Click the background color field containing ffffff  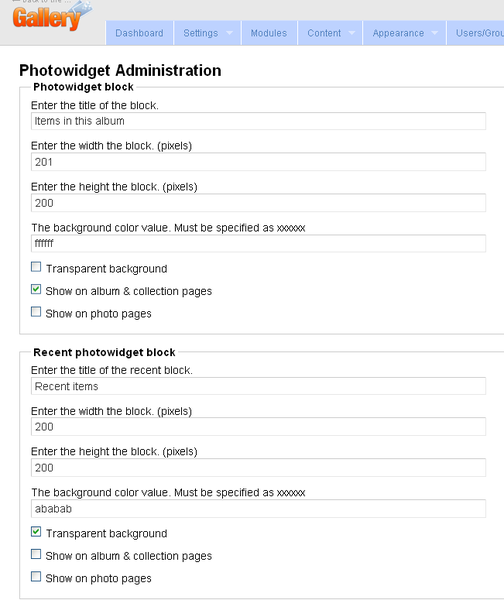pyautogui.click(x=258, y=243)
